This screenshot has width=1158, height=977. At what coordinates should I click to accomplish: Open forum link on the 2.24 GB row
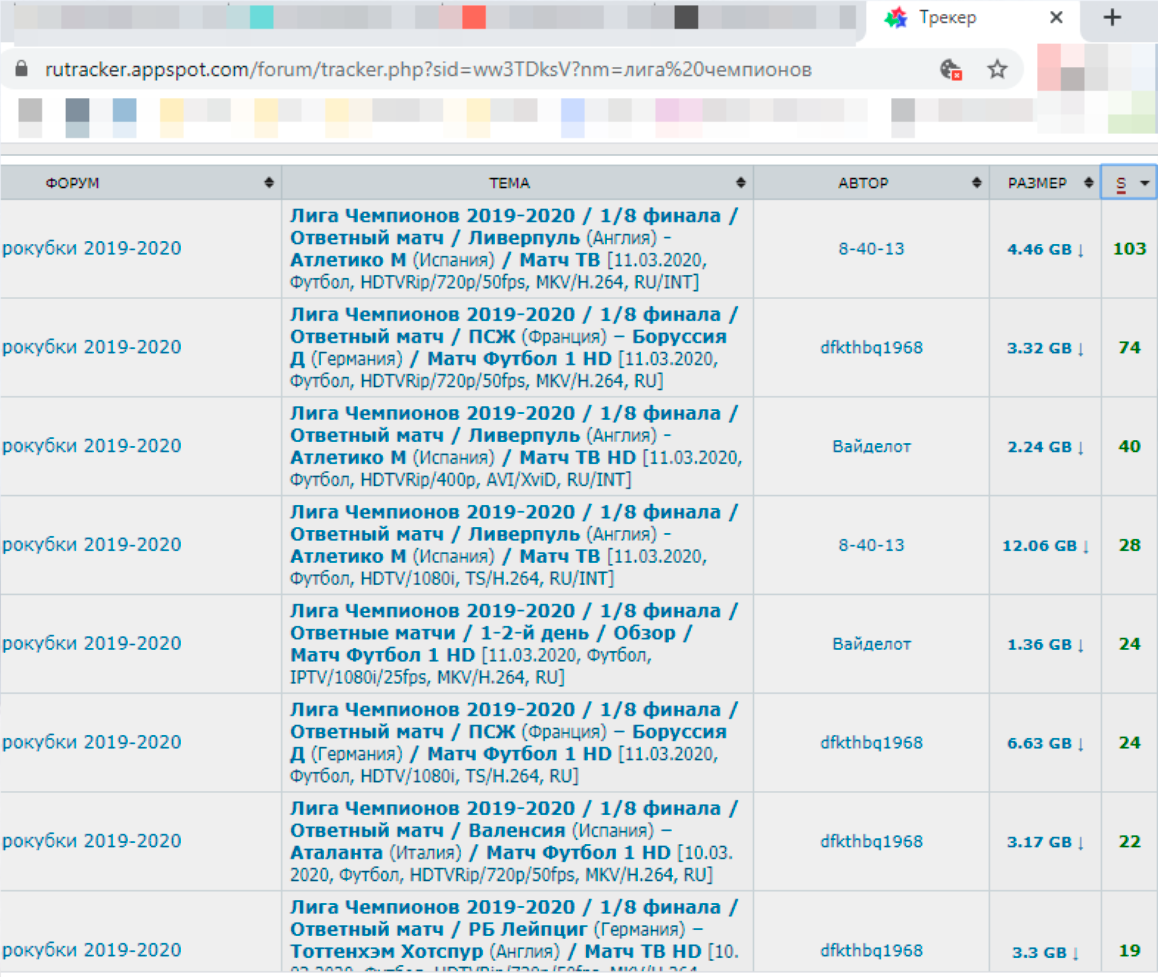91,446
